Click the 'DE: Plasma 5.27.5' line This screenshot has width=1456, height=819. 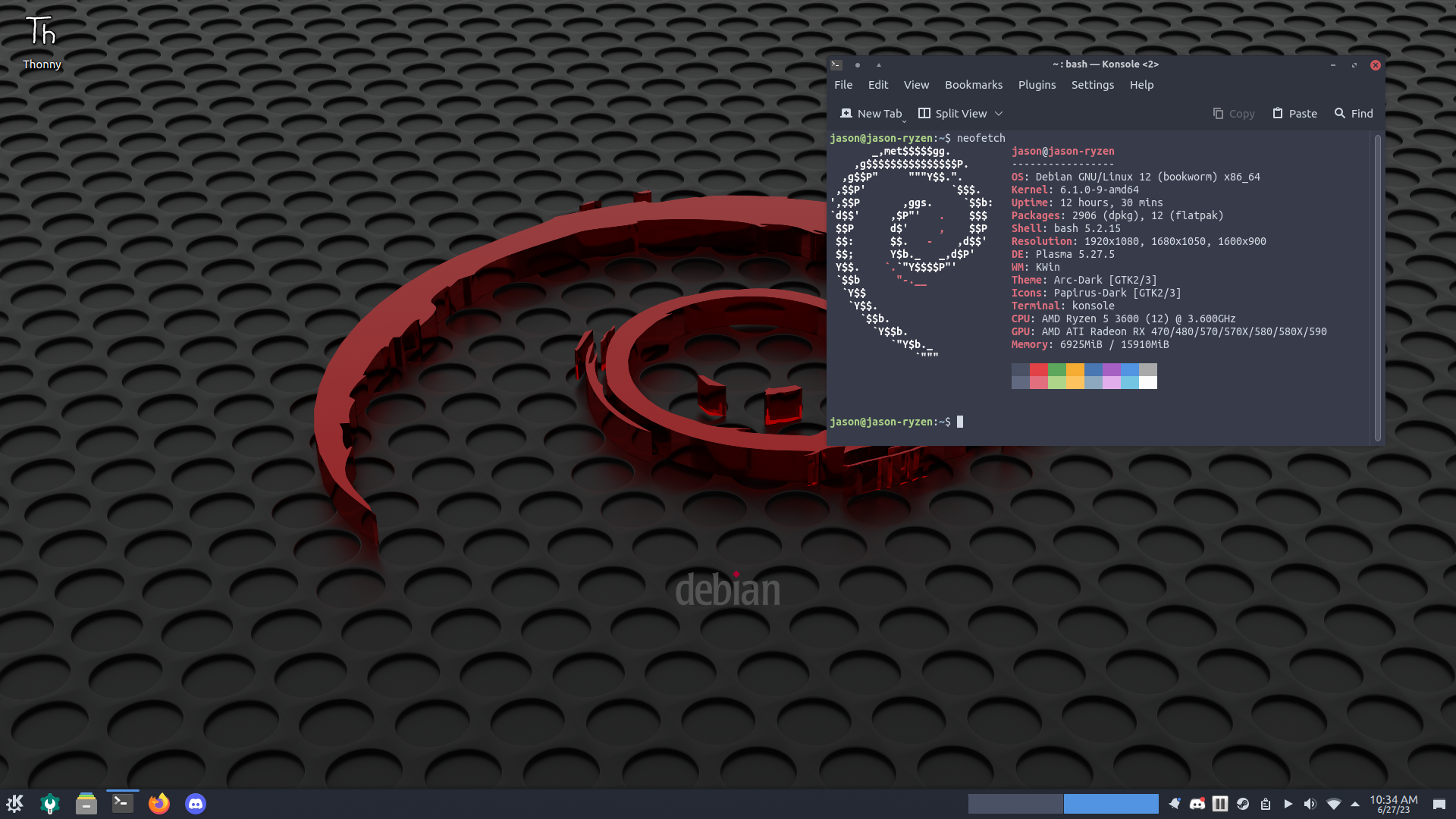point(1062,254)
